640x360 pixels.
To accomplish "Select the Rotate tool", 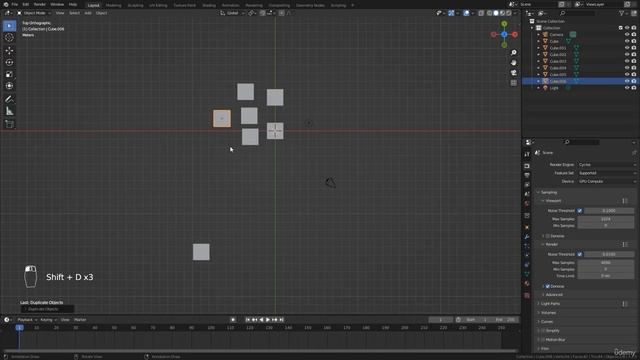I will tap(9, 62).
